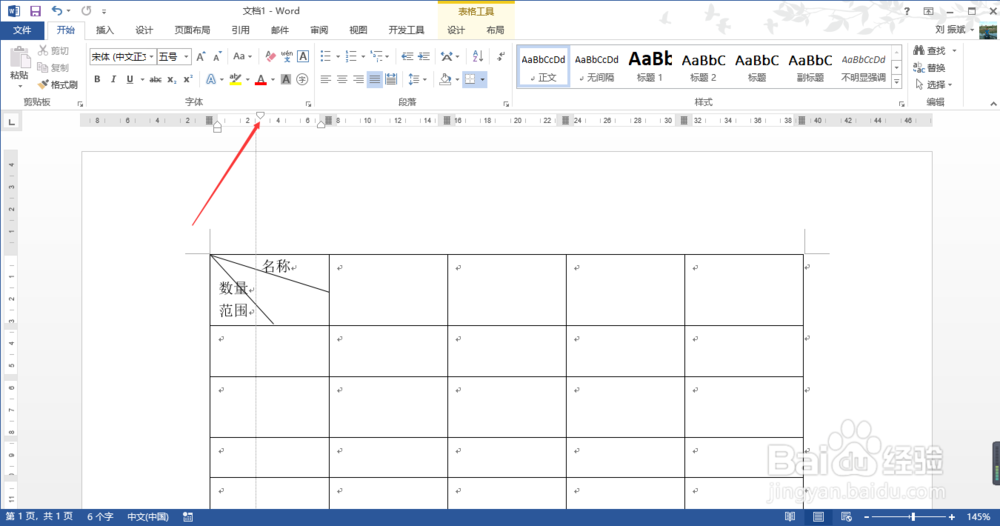
Task: Click the Shrink Font icon
Action: 217,57
